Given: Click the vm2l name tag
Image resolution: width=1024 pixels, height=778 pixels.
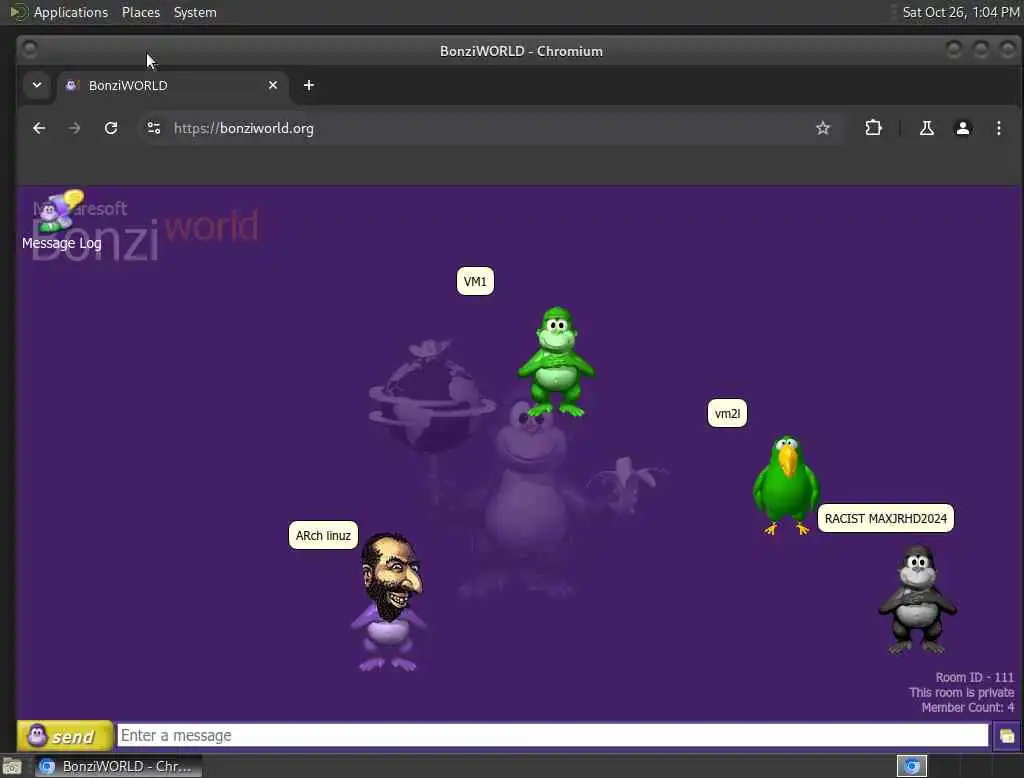Looking at the screenshot, I should pyautogui.click(x=728, y=413).
